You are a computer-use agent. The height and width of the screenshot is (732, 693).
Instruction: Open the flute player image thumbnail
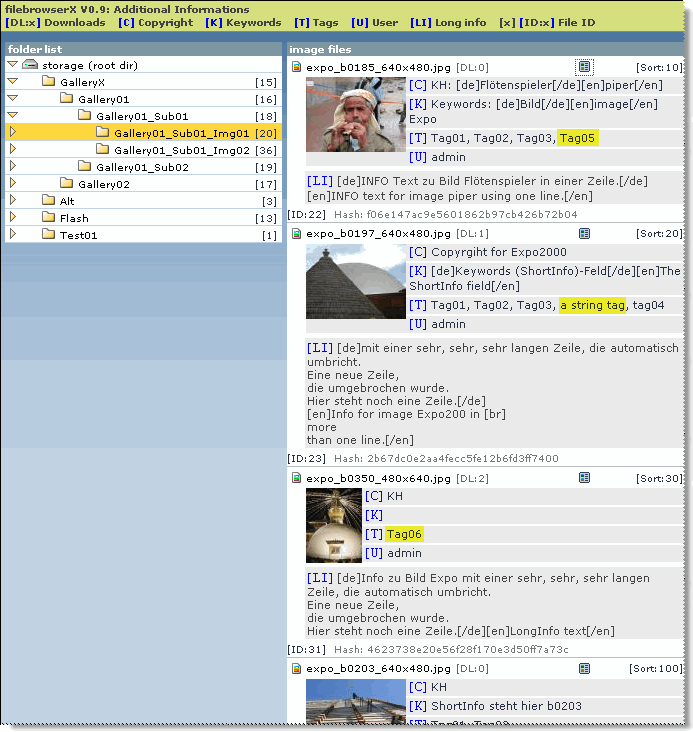pyautogui.click(x=355, y=115)
